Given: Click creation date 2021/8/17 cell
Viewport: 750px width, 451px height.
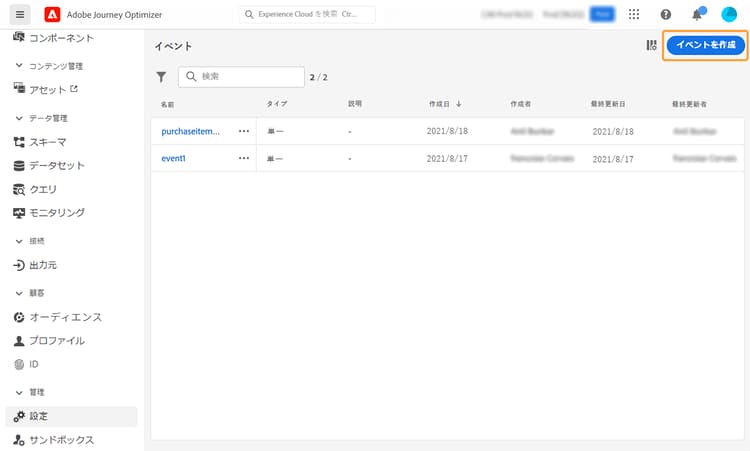Looking at the screenshot, I should tap(447, 158).
